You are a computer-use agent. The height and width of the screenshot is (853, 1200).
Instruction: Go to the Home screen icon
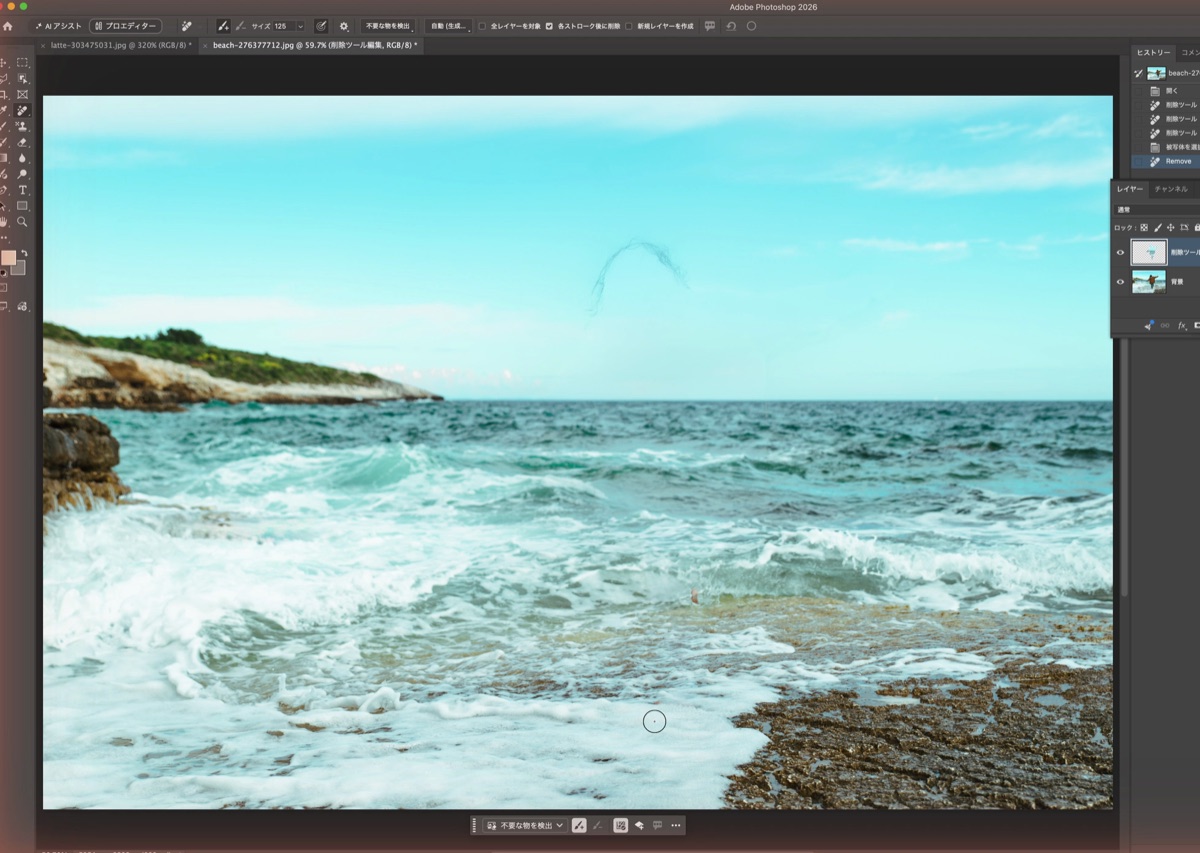click(x=7, y=26)
